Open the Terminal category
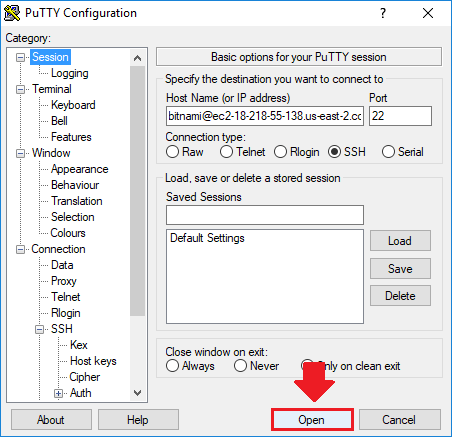 52,89
